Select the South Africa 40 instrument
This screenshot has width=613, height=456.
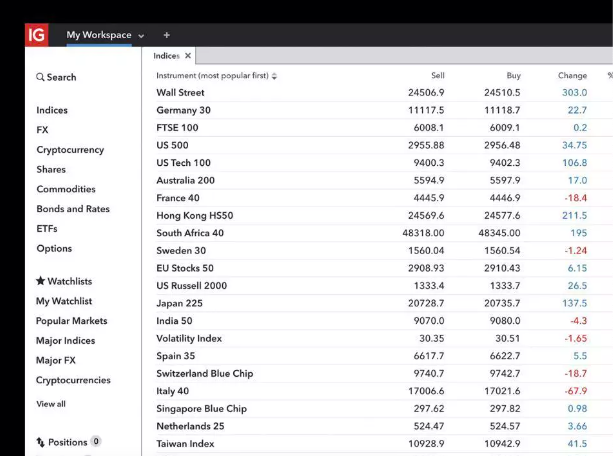pos(190,233)
